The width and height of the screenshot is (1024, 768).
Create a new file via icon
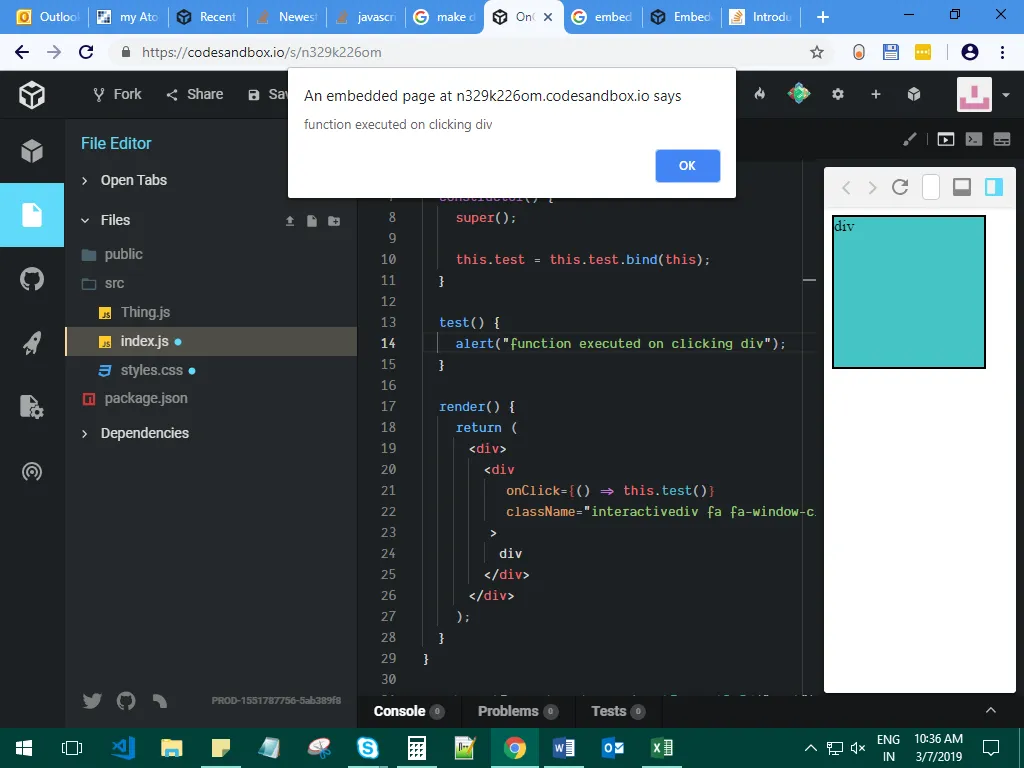(312, 221)
